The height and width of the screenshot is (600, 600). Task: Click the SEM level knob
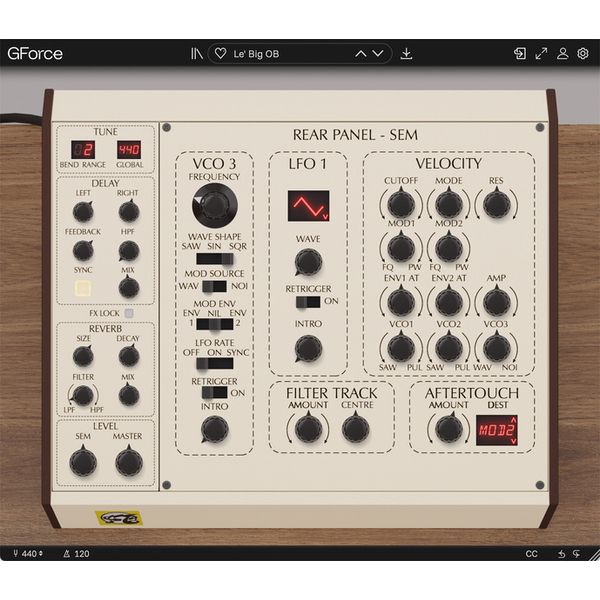point(83,462)
